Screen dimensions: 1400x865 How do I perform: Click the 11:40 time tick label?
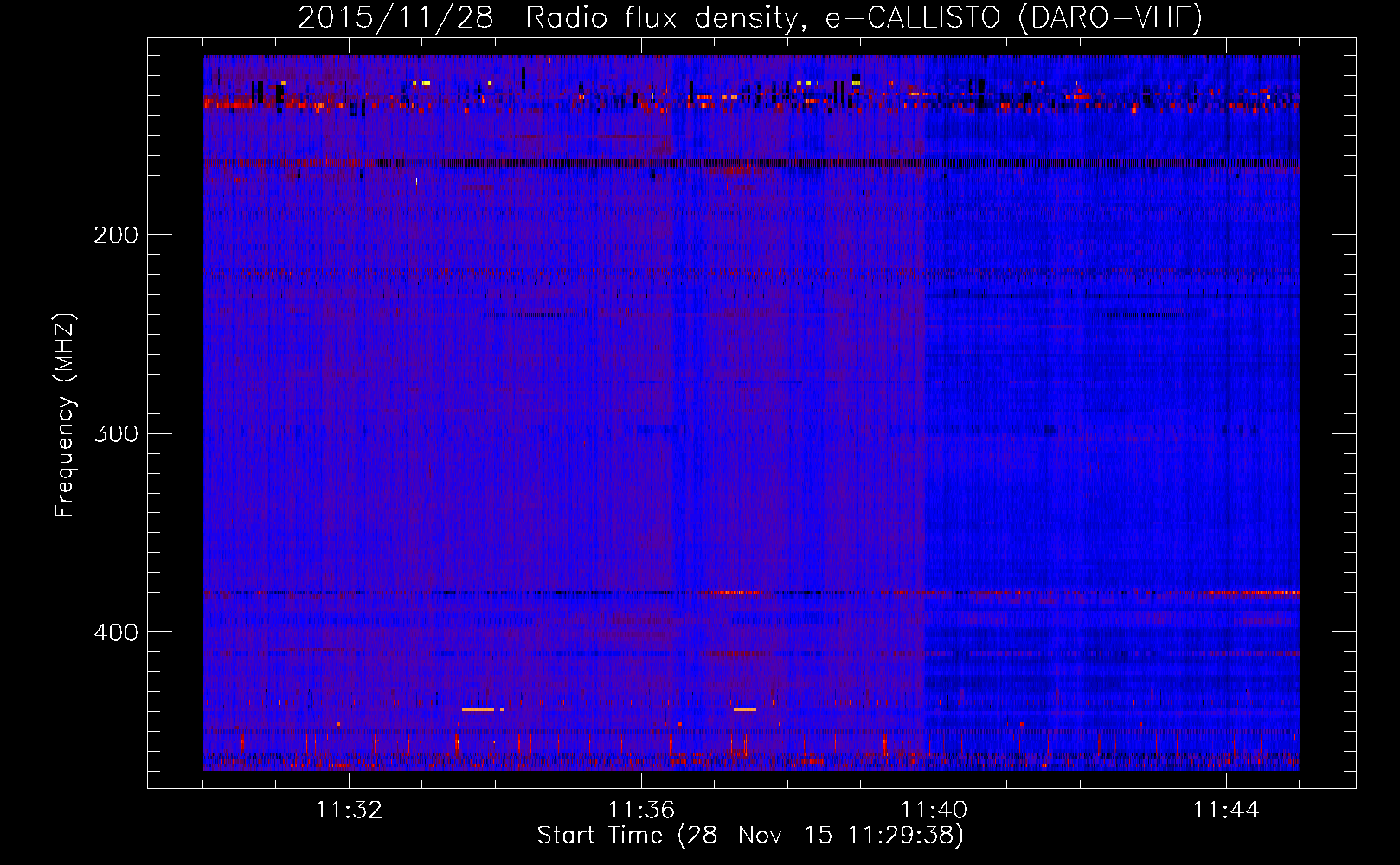point(934,811)
